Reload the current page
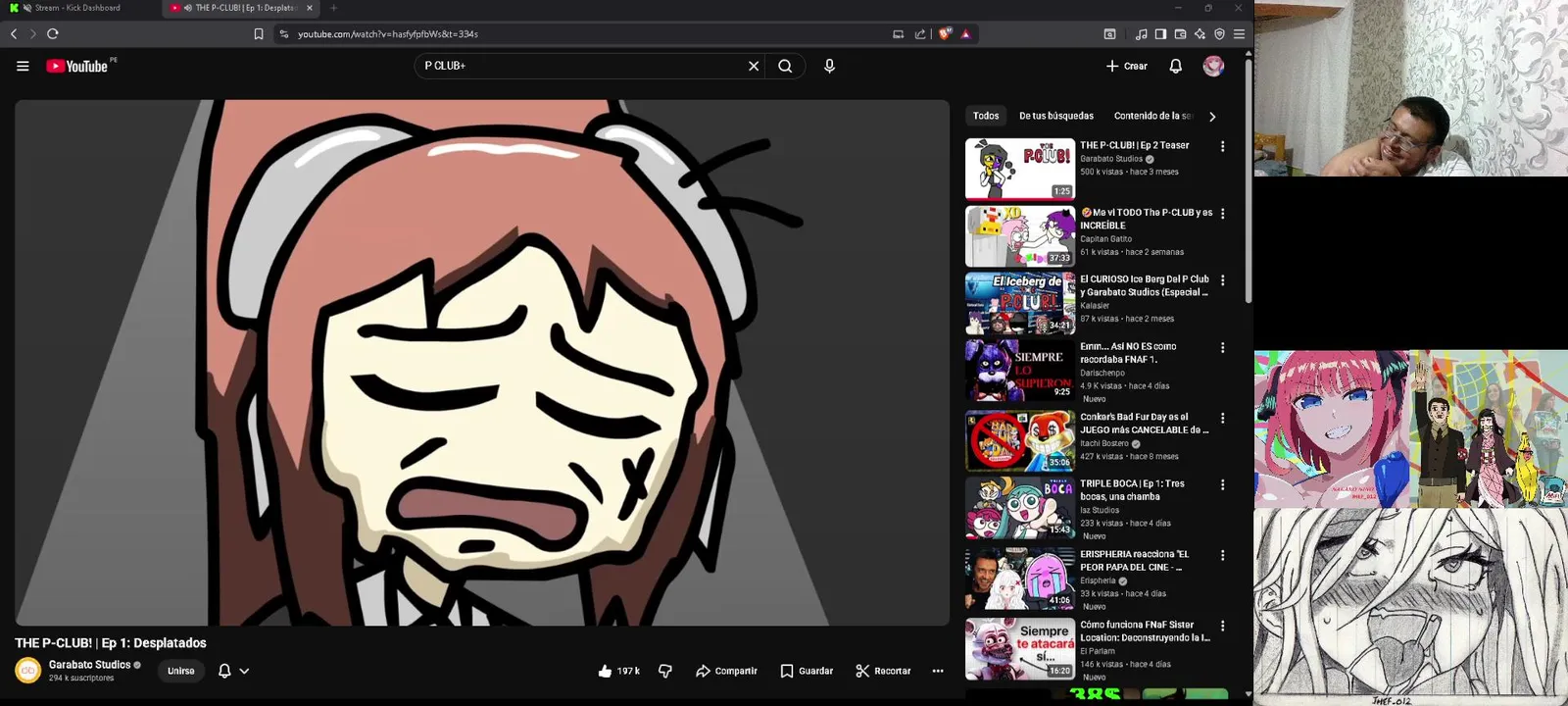This screenshot has height=706, width=1568. 53,33
